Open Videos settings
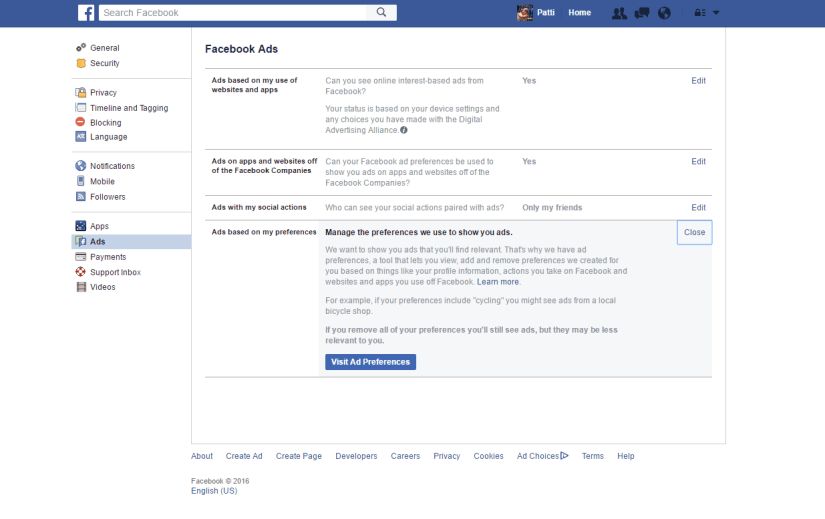Screen dimensions: 825x519 tap(103, 287)
